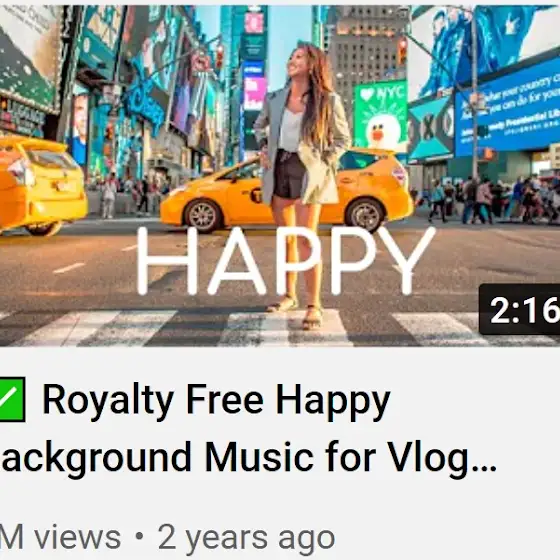
Task: Click "ackground Music for Vlog..." title line
Action: 249,457
